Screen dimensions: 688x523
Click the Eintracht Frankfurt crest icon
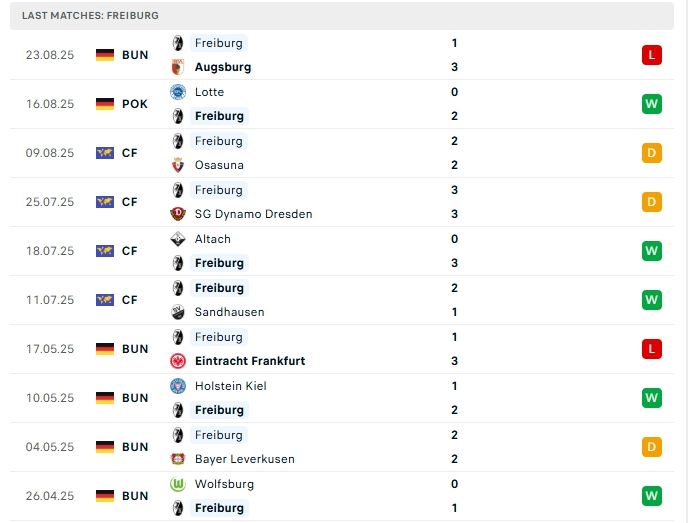point(178,361)
